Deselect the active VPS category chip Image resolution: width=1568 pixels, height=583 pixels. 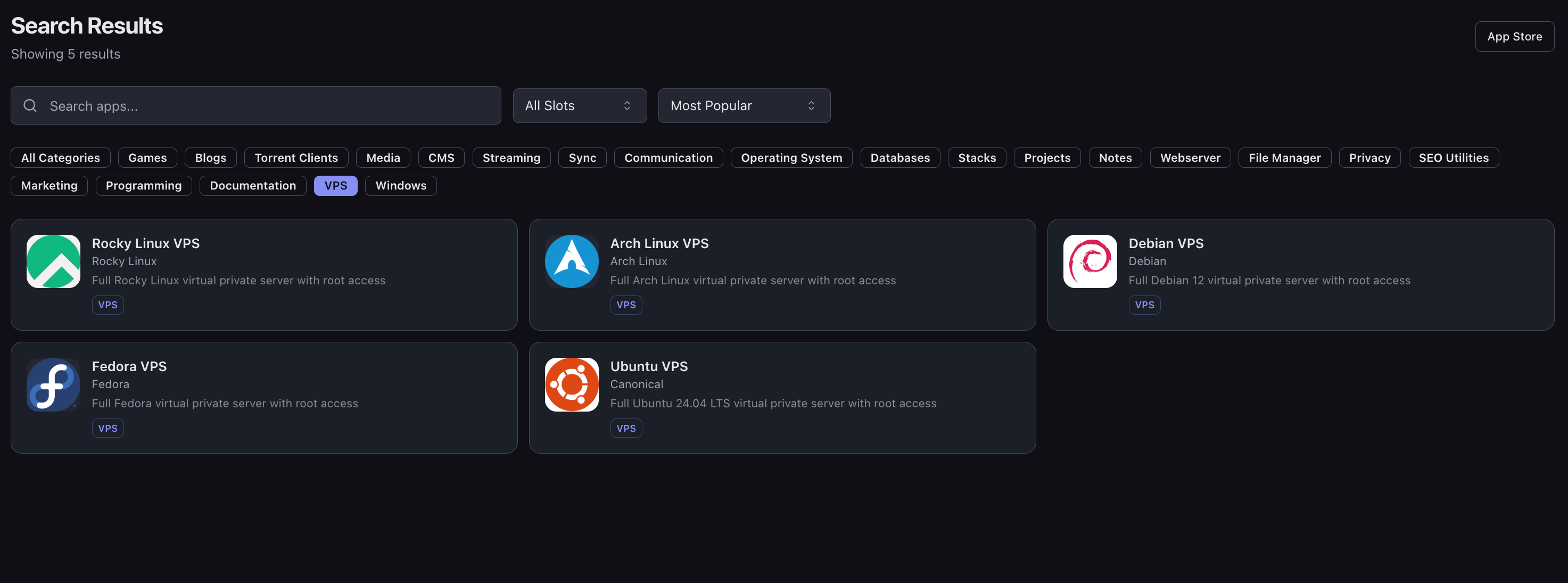tap(335, 186)
